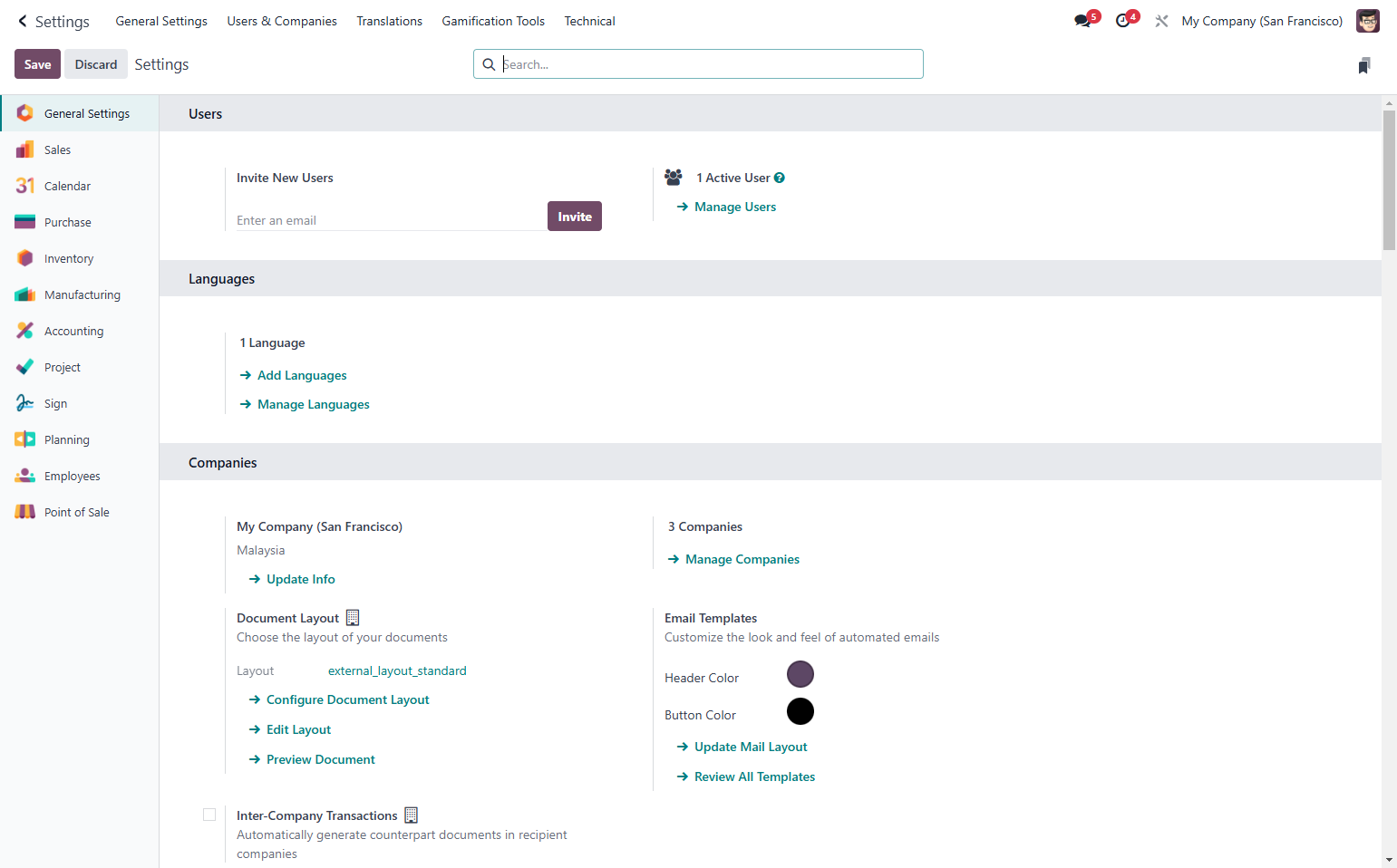Enable Inter-Company Transactions checkbox

pyautogui.click(x=209, y=815)
